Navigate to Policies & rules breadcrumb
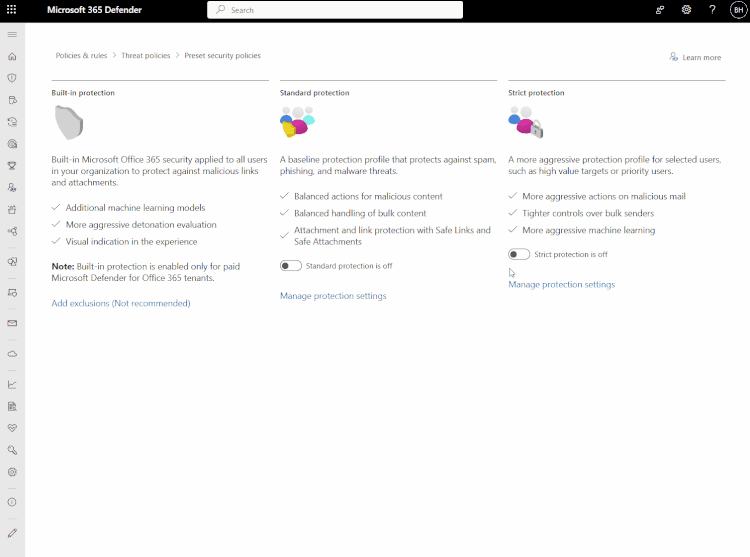 tap(81, 55)
